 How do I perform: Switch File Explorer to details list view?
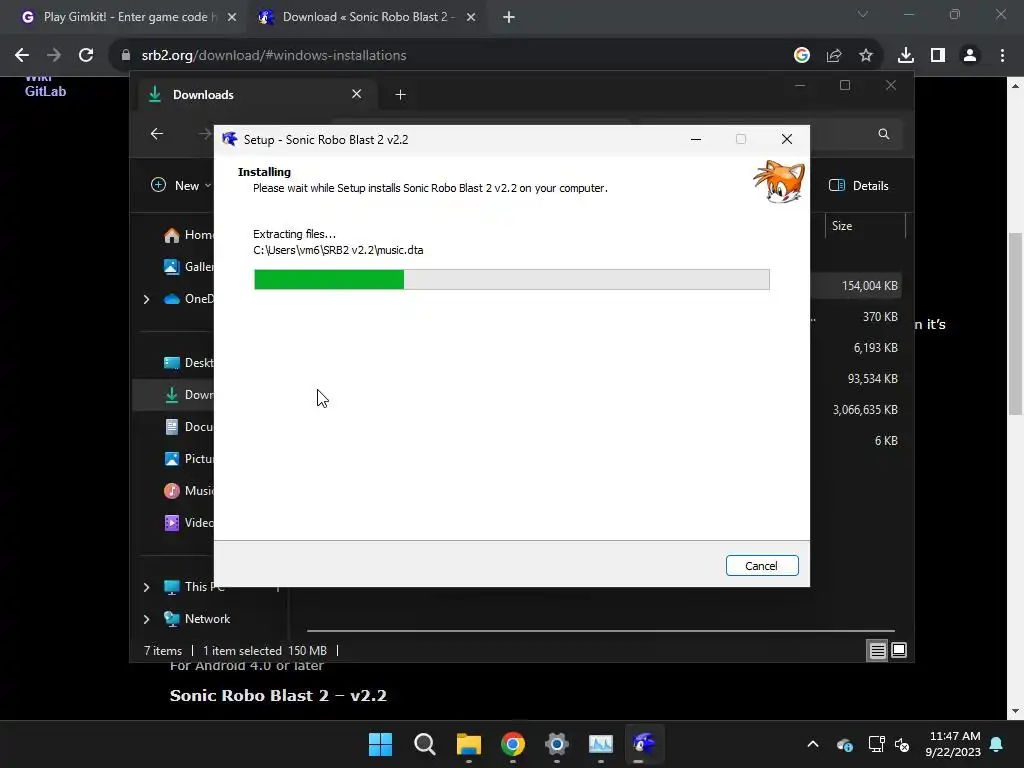[877, 650]
